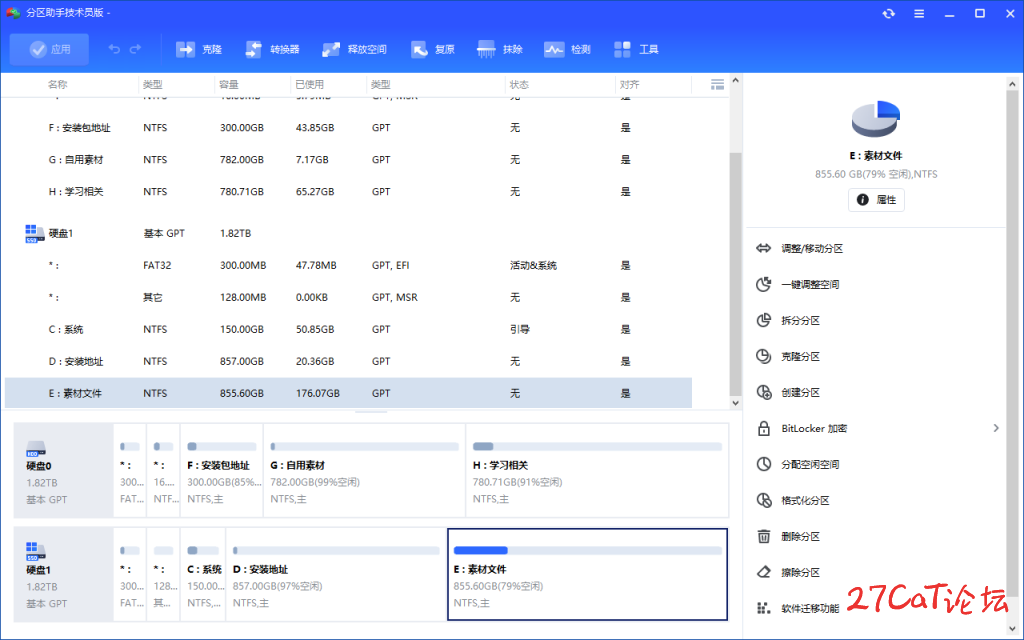Select the 抹除 (Wipe) toolbar icon
This screenshot has height=640, width=1024.
click(x=486, y=49)
